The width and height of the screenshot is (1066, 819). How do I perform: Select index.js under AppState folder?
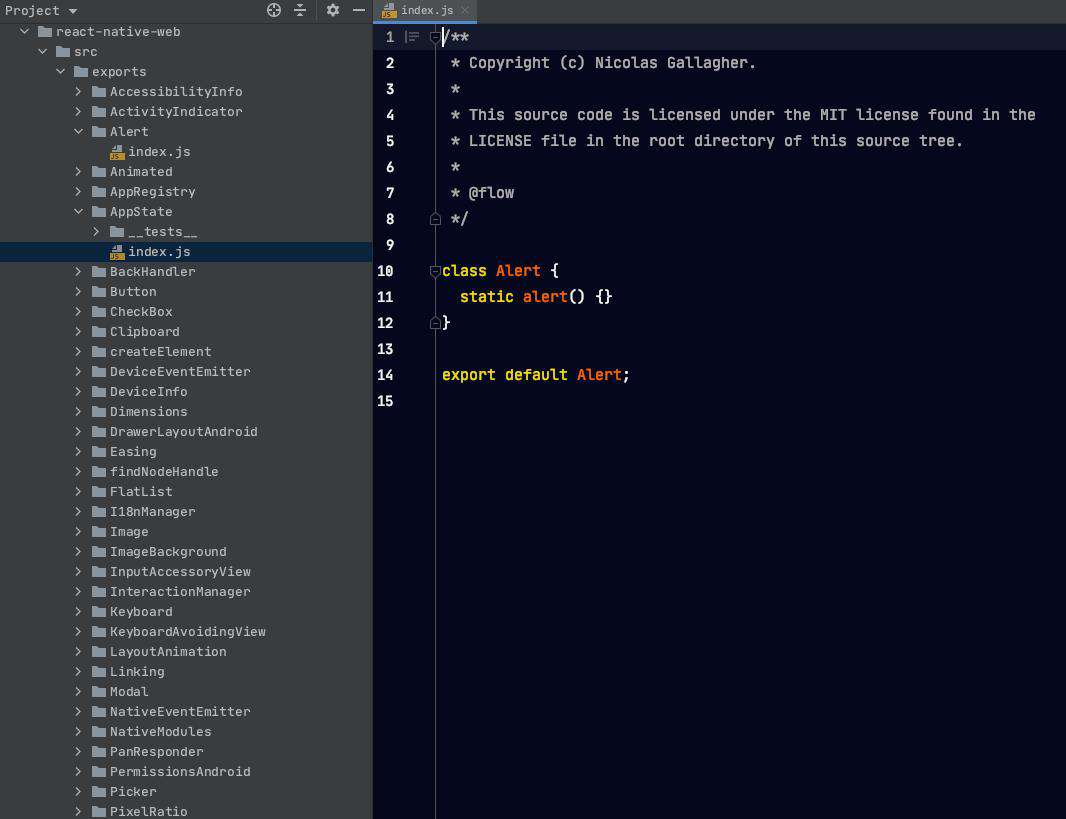[159, 251]
